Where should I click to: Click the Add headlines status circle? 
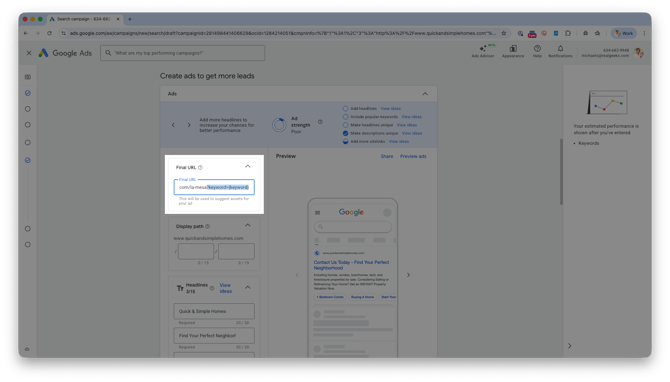click(345, 109)
